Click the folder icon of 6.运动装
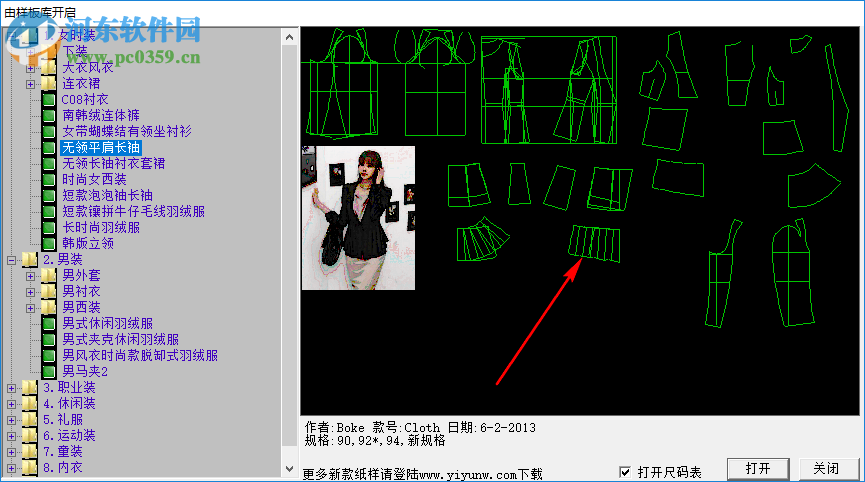This screenshot has width=865, height=482. pyautogui.click(x=29, y=436)
